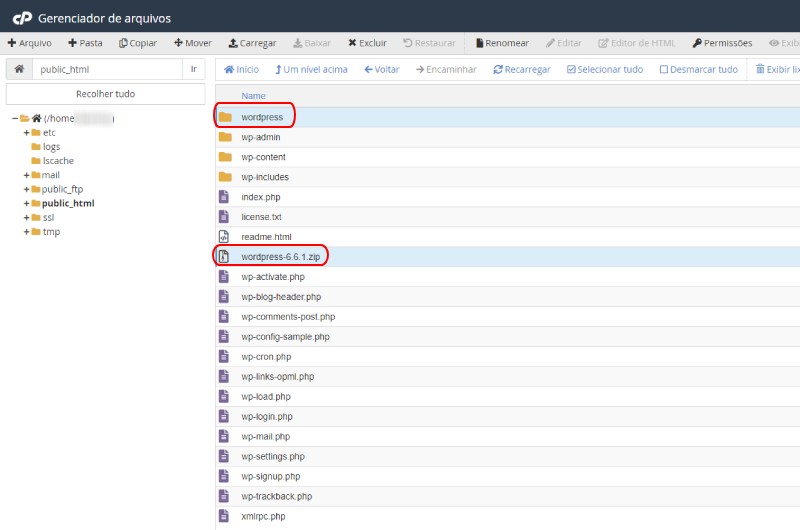Go to Início in navigation bar
The height and width of the screenshot is (530, 800).
pos(241,69)
